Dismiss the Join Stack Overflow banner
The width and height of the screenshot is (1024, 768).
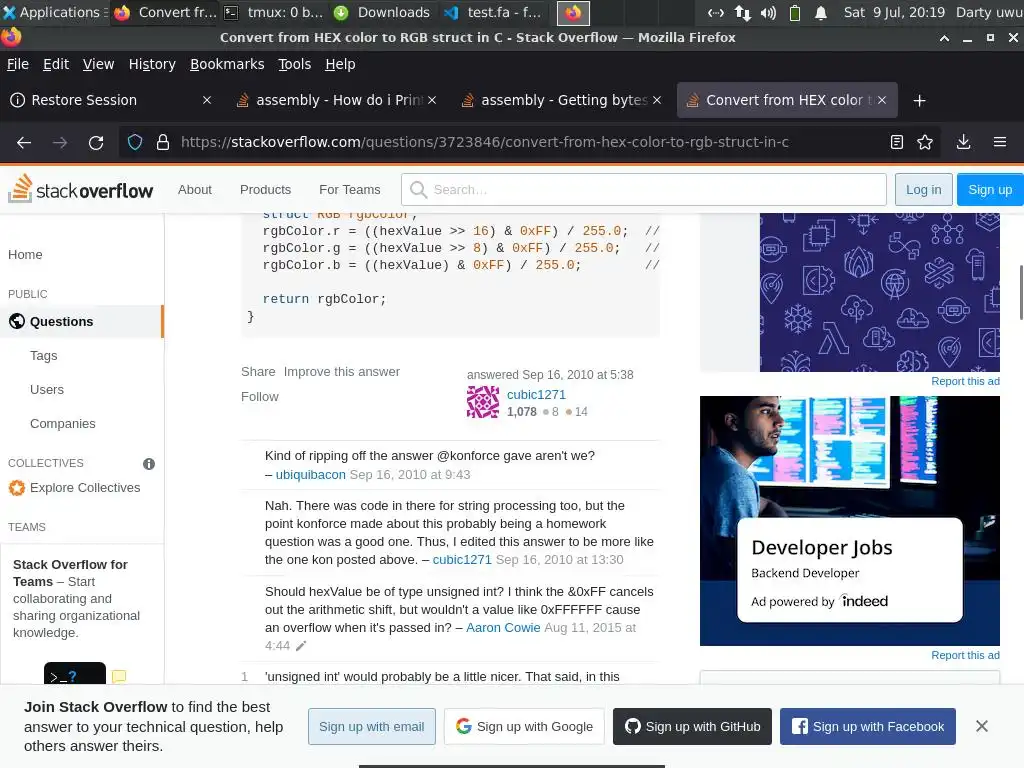pos(982,726)
